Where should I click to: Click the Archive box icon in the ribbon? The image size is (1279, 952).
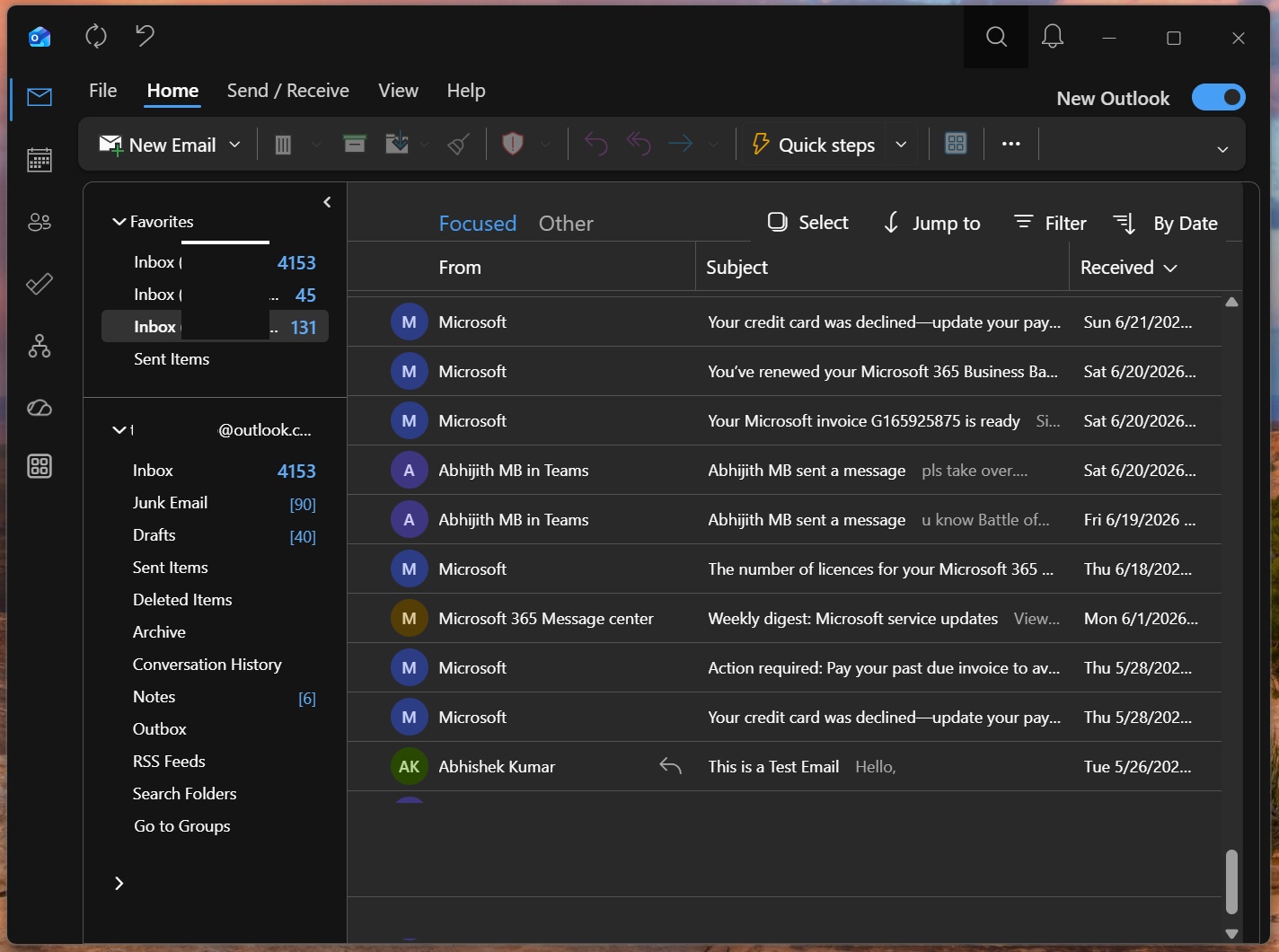click(x=355, y=144)
